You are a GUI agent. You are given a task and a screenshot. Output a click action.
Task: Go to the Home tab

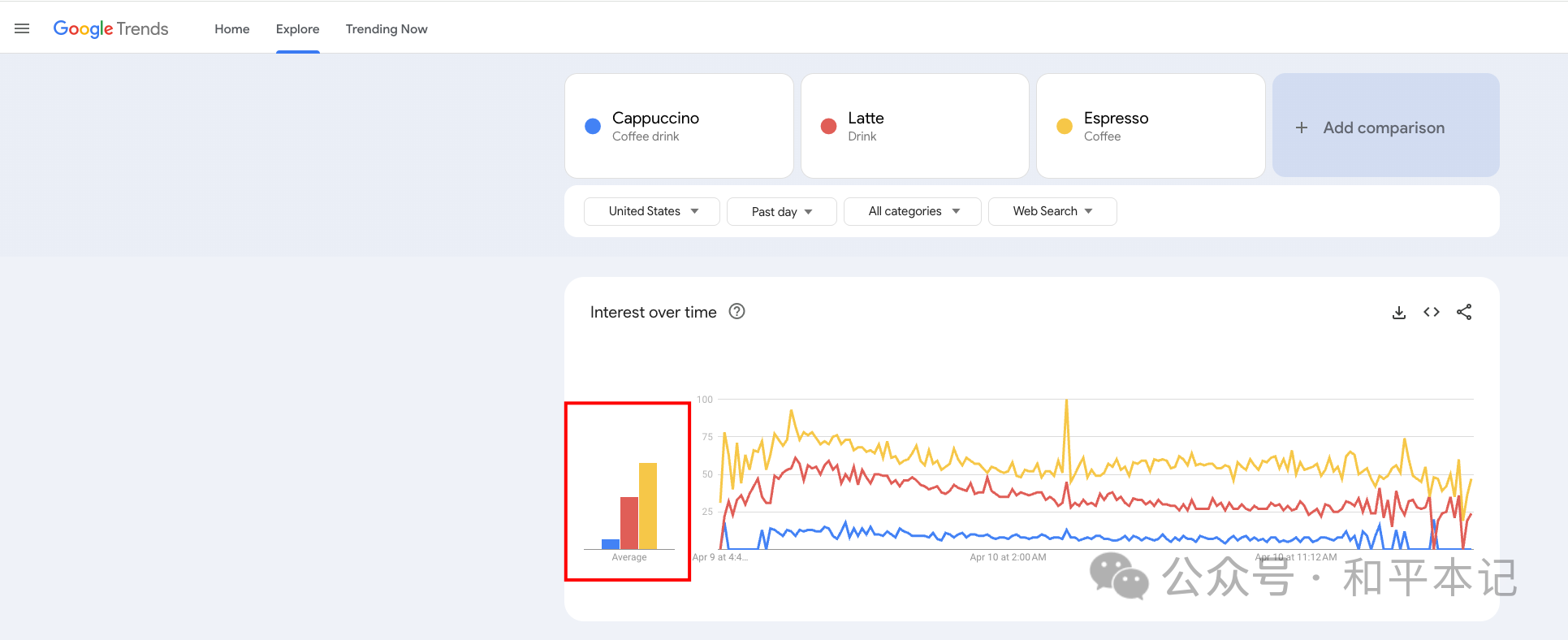(232, 29)
